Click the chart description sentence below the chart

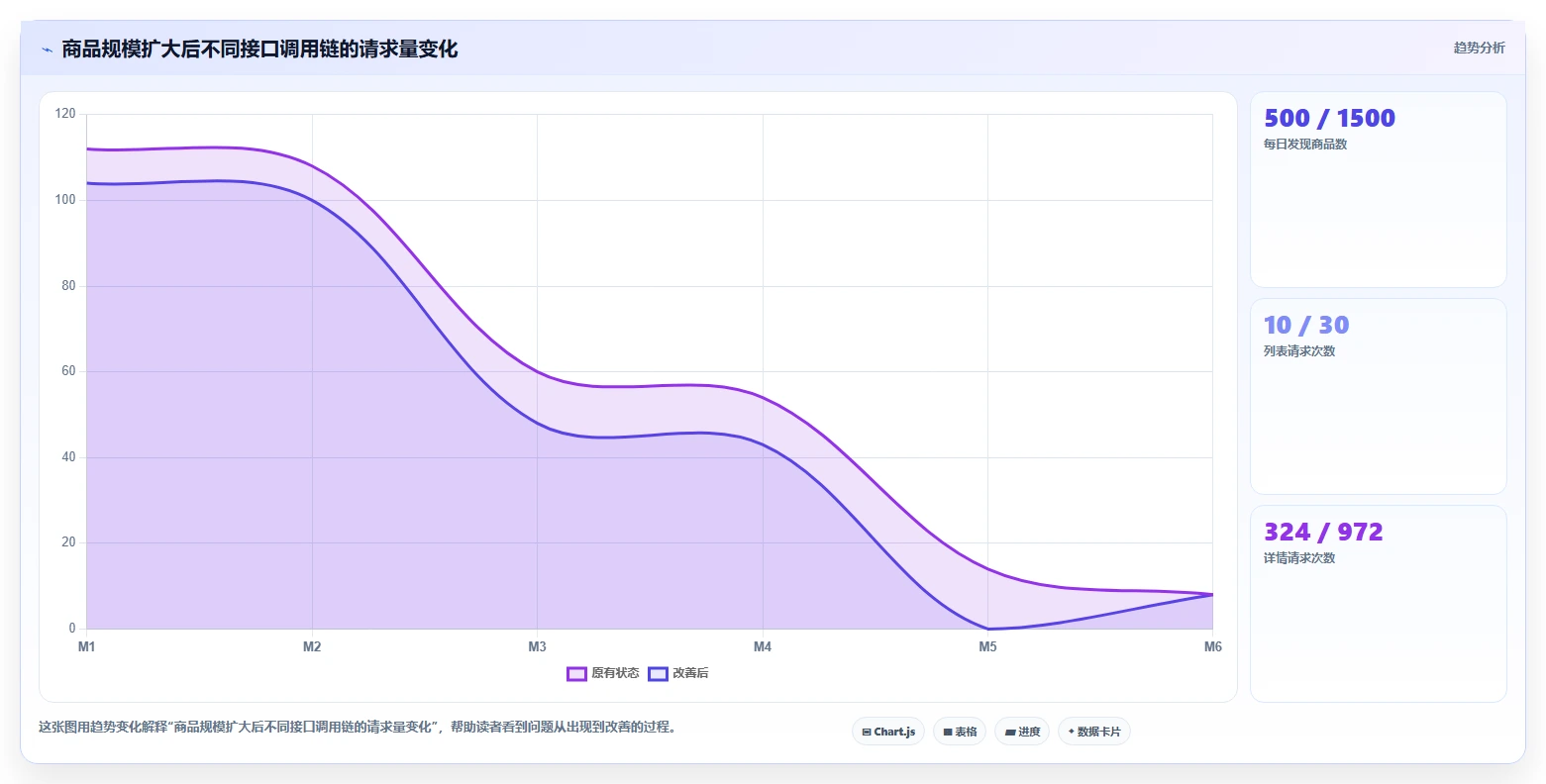tap(359, 727)
